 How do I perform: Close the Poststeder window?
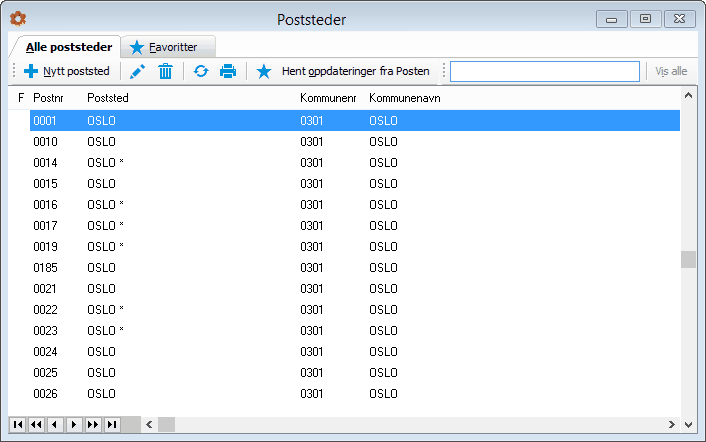(679, 19)
